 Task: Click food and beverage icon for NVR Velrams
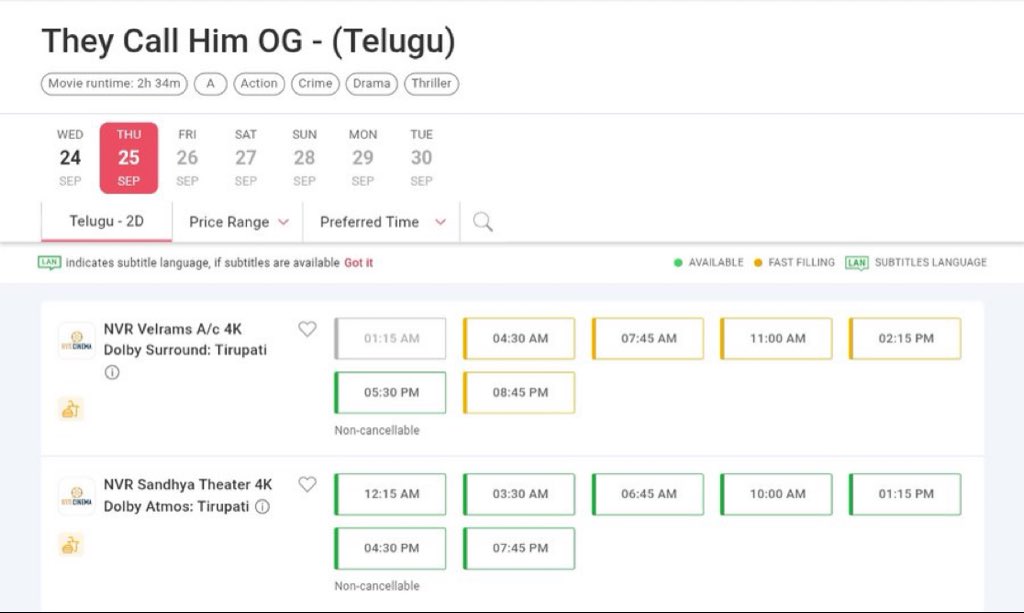[x=71, y=409]
